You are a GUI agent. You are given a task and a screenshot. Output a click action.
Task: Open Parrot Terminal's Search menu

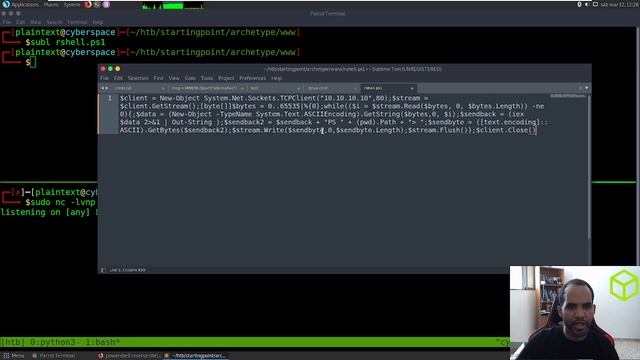click(x=54, y=22)
